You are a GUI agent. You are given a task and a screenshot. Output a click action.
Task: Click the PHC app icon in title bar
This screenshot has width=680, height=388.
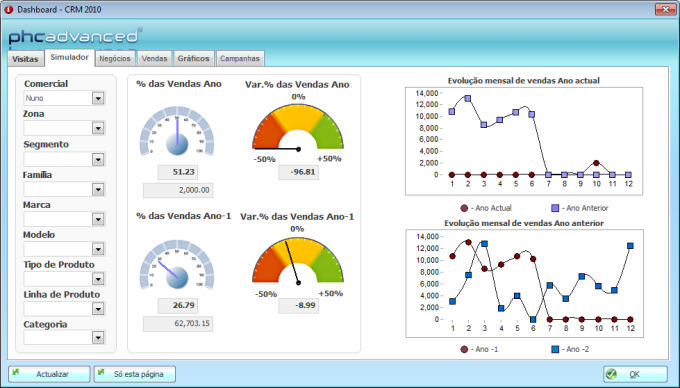pyautogui.click(x=8, y=9)
